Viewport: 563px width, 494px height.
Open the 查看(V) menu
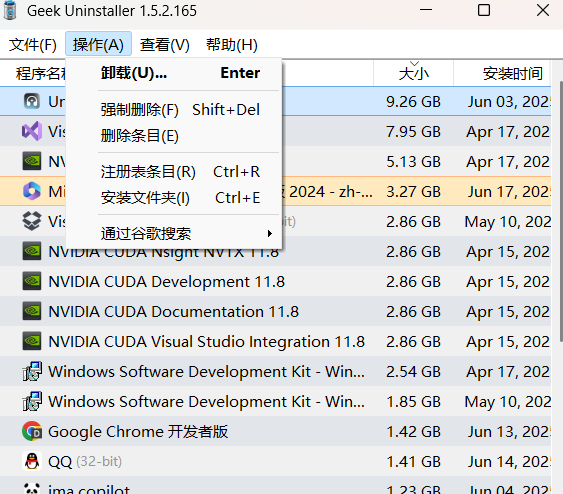[x=165, y=45]
